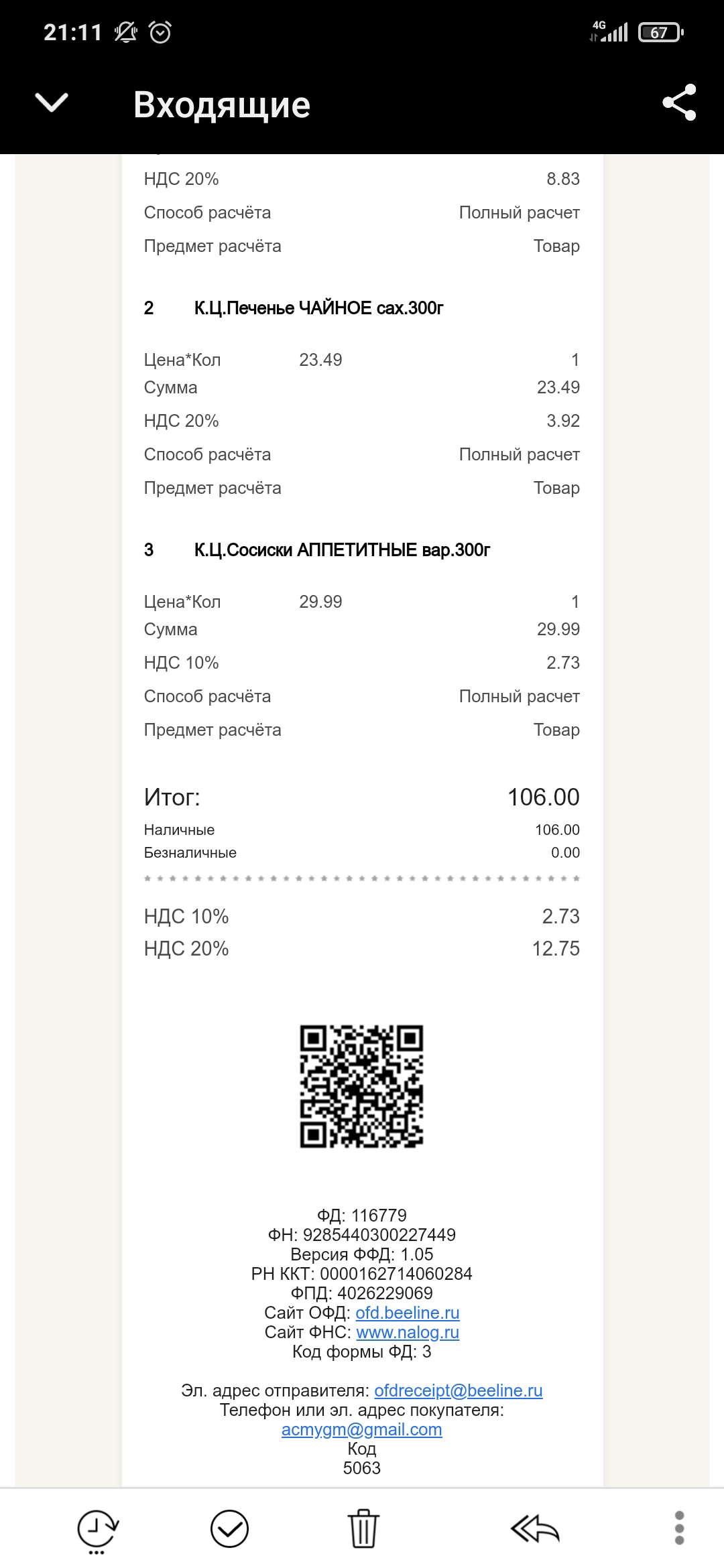The image size is (724, 1568).
Task: Select item К.Ц.Сосиски АППЕТИТНЫЕ вар.300г
Action: point(343,549)
